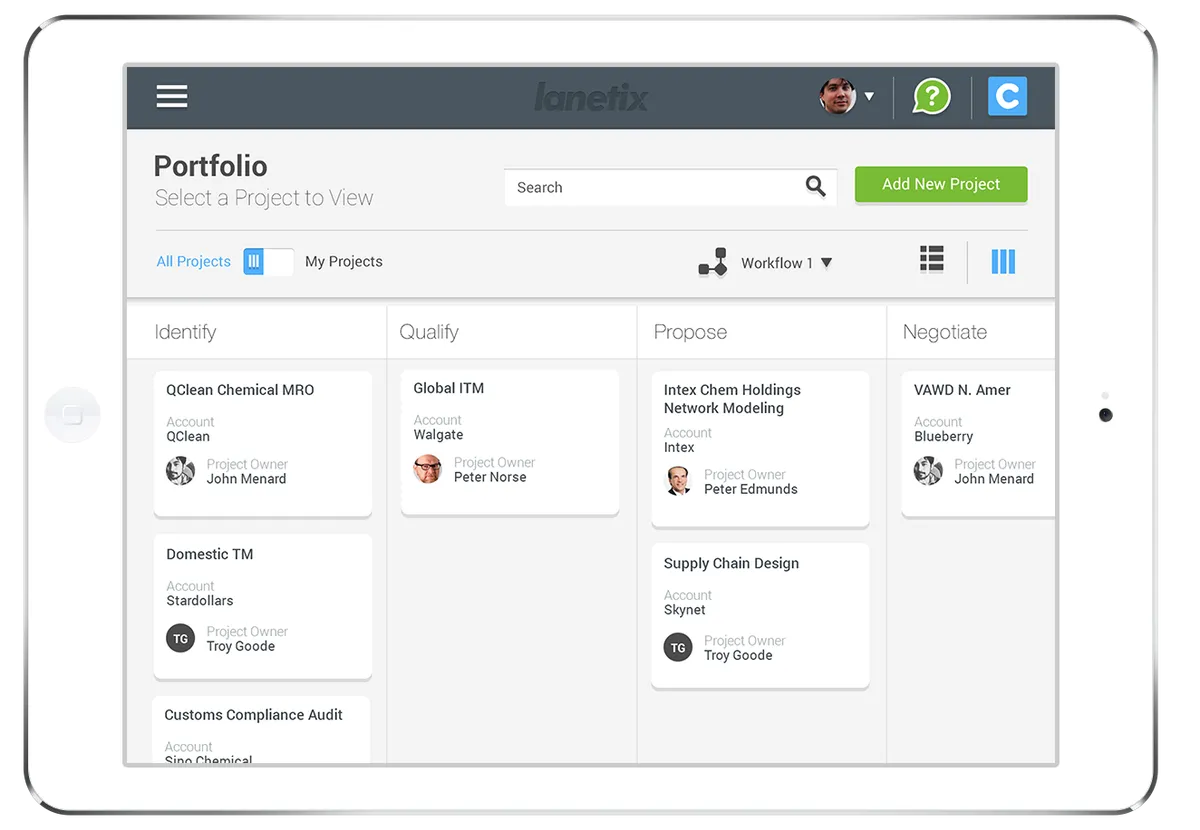Click TG avatar on Supply Chain Design card
Image resolution: width=1200 pixels, height=830 pixels.
pyautogui.click(x=678, y=647)
